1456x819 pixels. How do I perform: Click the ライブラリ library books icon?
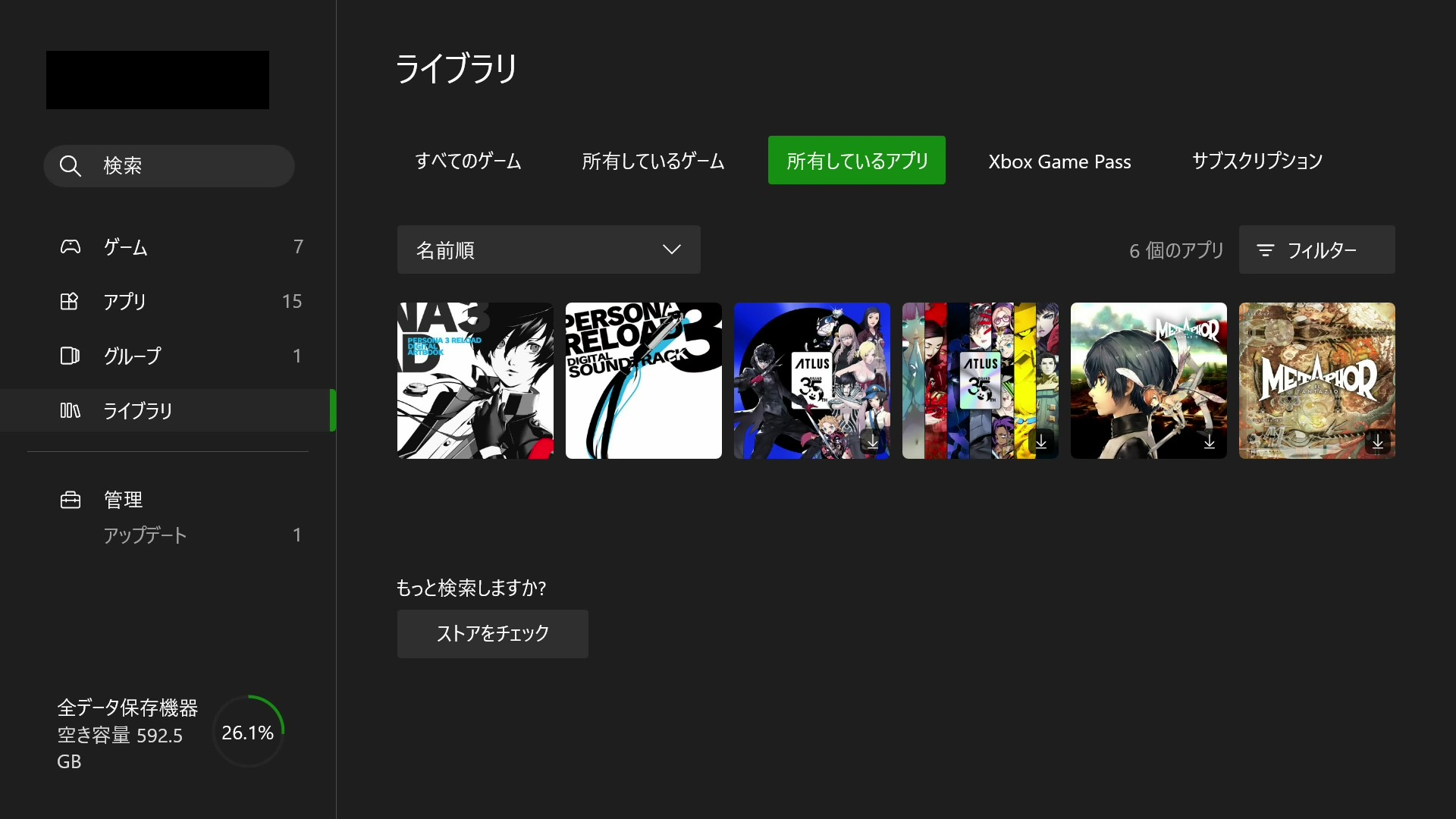70,411
